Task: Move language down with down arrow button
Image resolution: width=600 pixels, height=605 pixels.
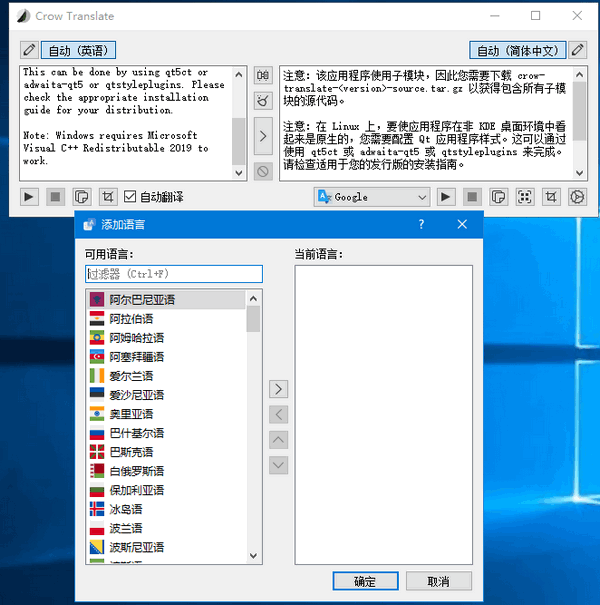Action: [x=279, y=465]
